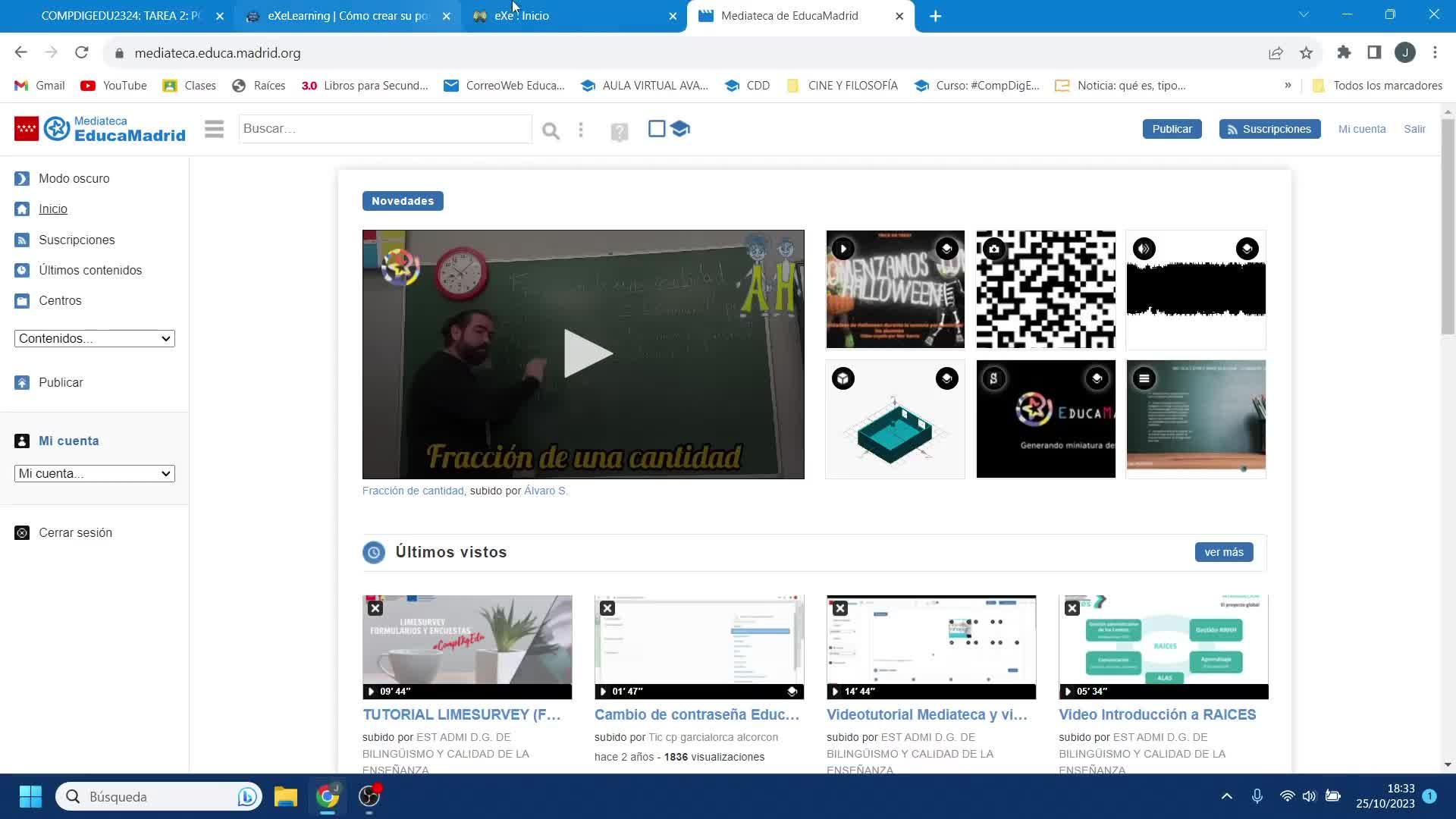Open the Halloween video thumbnail
This screenshot has width=1456, height=819.
[895, 290]
